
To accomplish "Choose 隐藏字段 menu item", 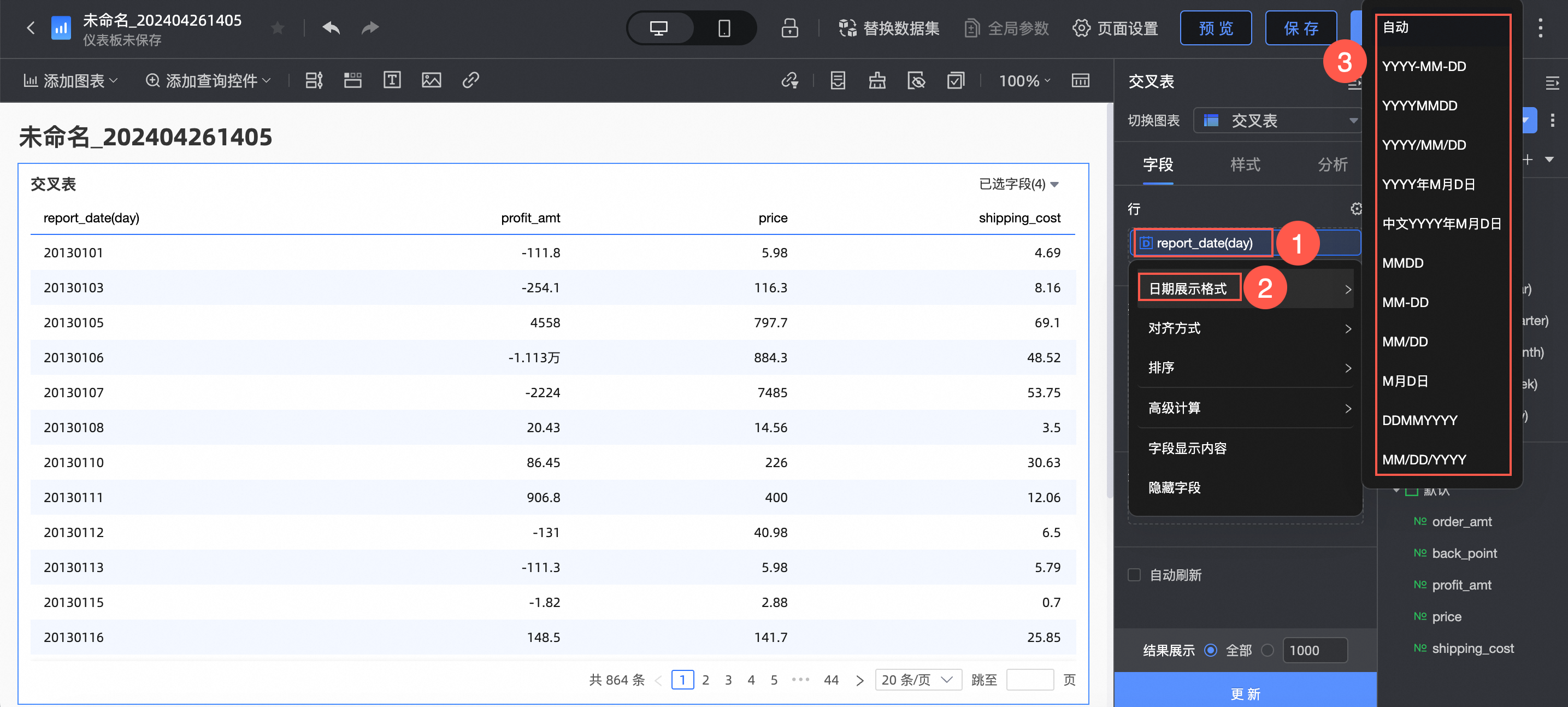I will (x=1245, y=488).
